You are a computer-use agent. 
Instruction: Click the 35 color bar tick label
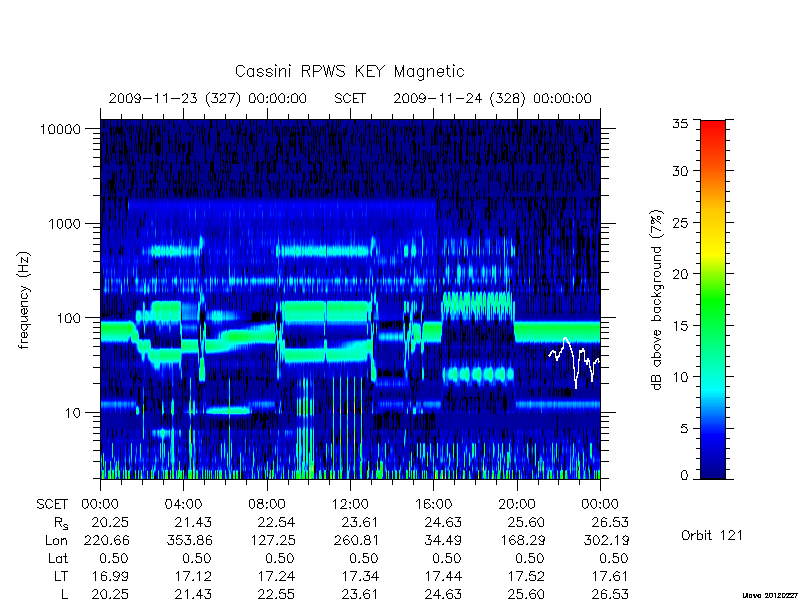[680, 123]
